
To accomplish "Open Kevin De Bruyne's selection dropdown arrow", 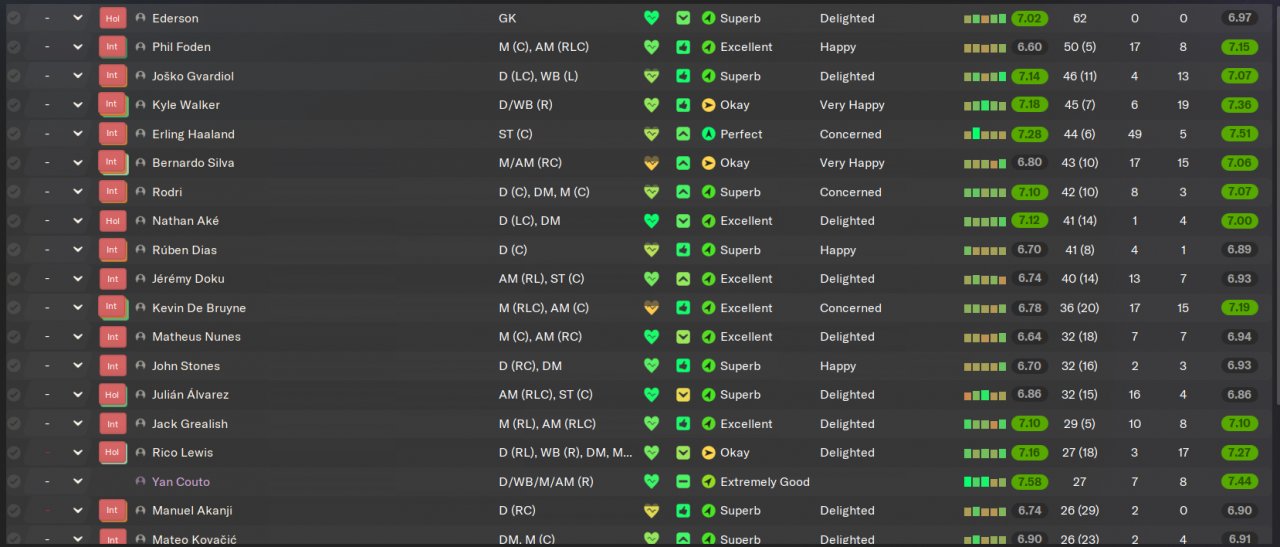I will point(78,308).
